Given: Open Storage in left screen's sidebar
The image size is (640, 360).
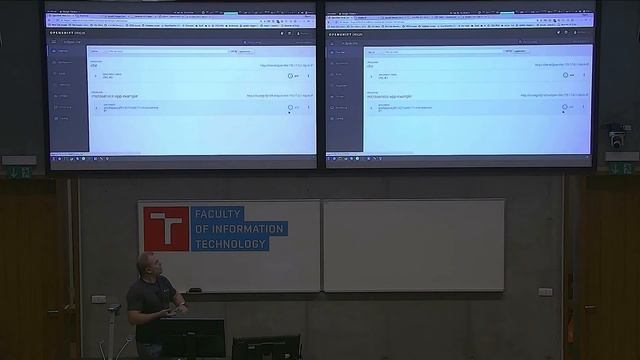Looking at the screenshot, I should pyautogui.click(x=61, y=96).
